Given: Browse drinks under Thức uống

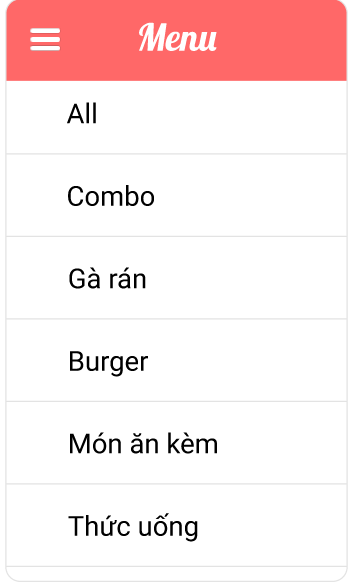Looking at the screenshot, I should click(x=176, y=525).
